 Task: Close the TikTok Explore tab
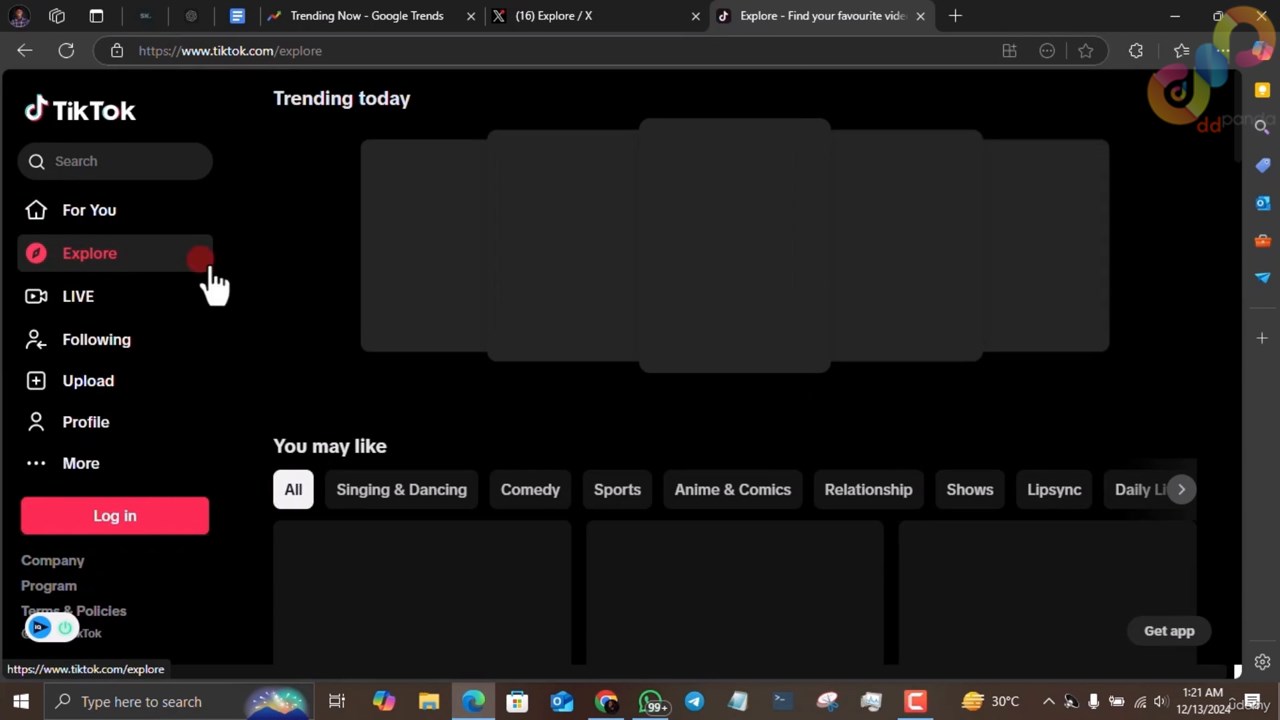tap(920, 16)
